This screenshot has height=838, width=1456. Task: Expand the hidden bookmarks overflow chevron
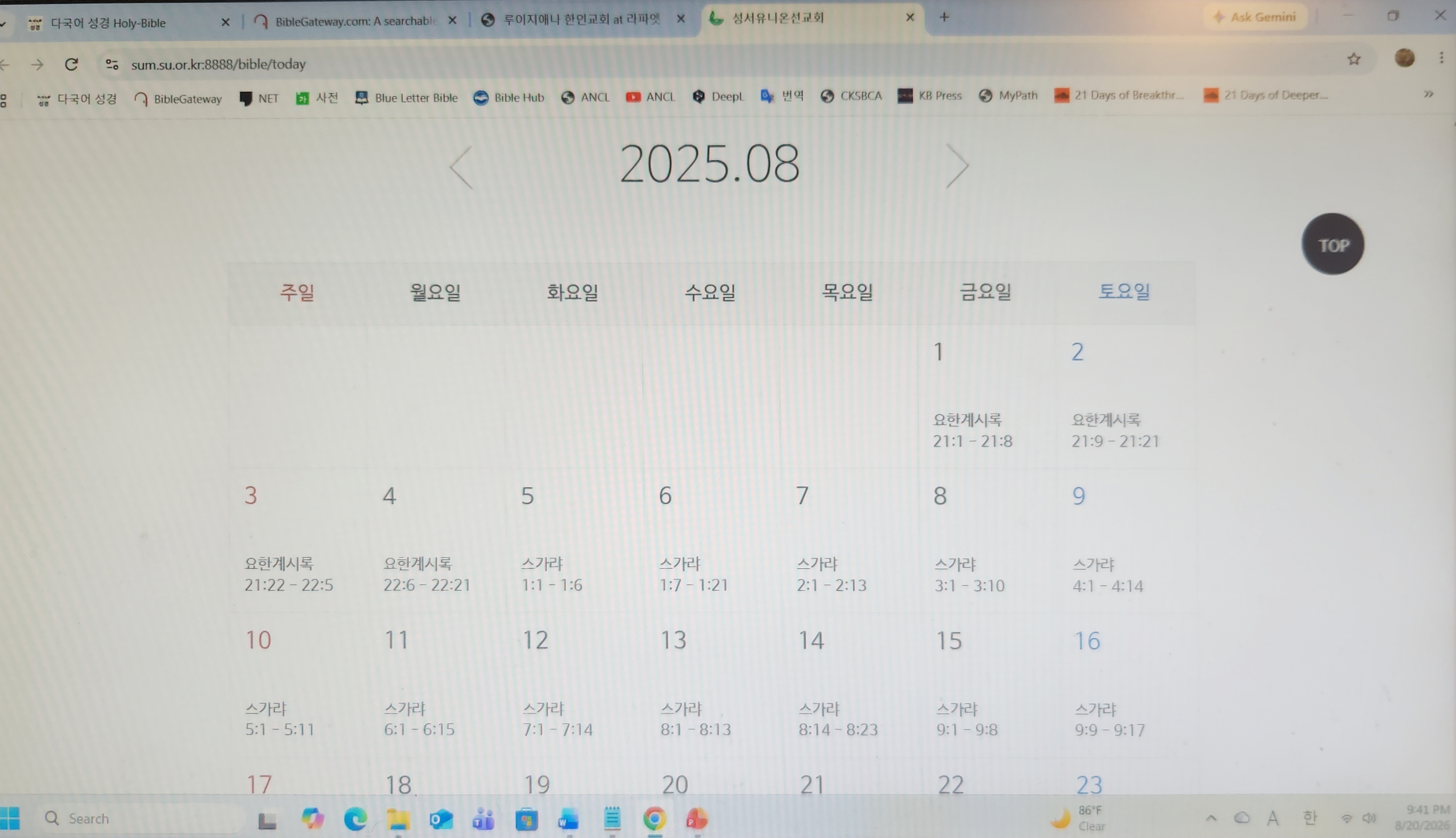[1428, 94]
